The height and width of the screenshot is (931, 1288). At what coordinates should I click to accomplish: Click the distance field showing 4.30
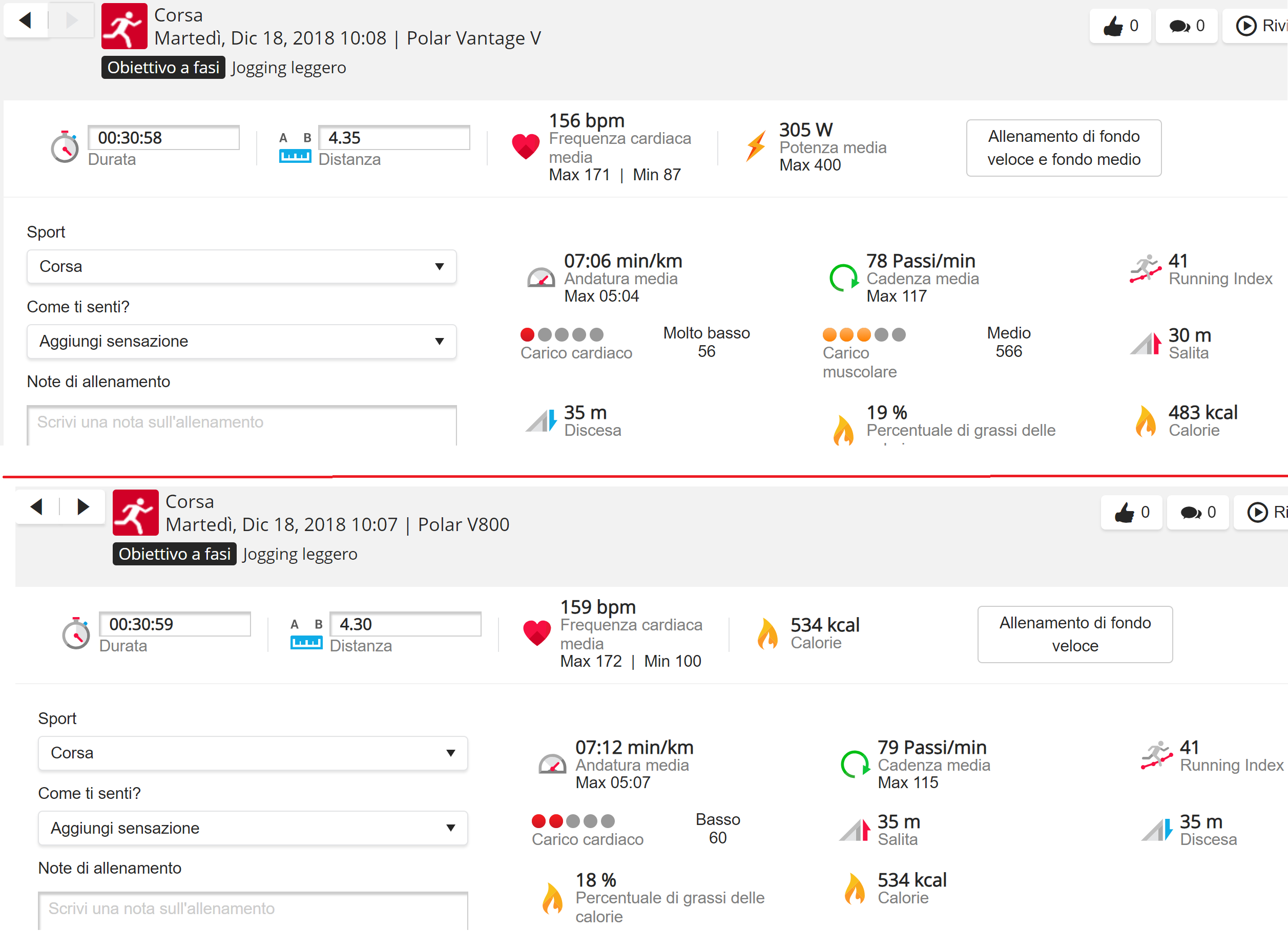tap(405, 624)
